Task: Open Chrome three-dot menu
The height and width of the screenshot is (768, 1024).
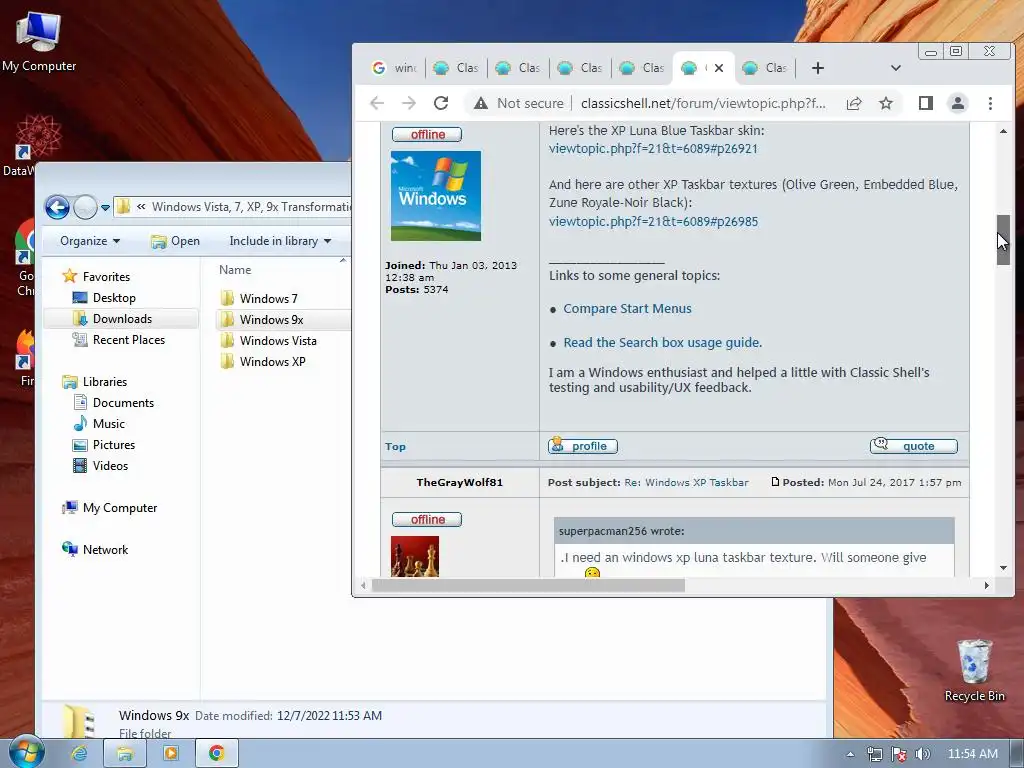Action: [990, 103]
